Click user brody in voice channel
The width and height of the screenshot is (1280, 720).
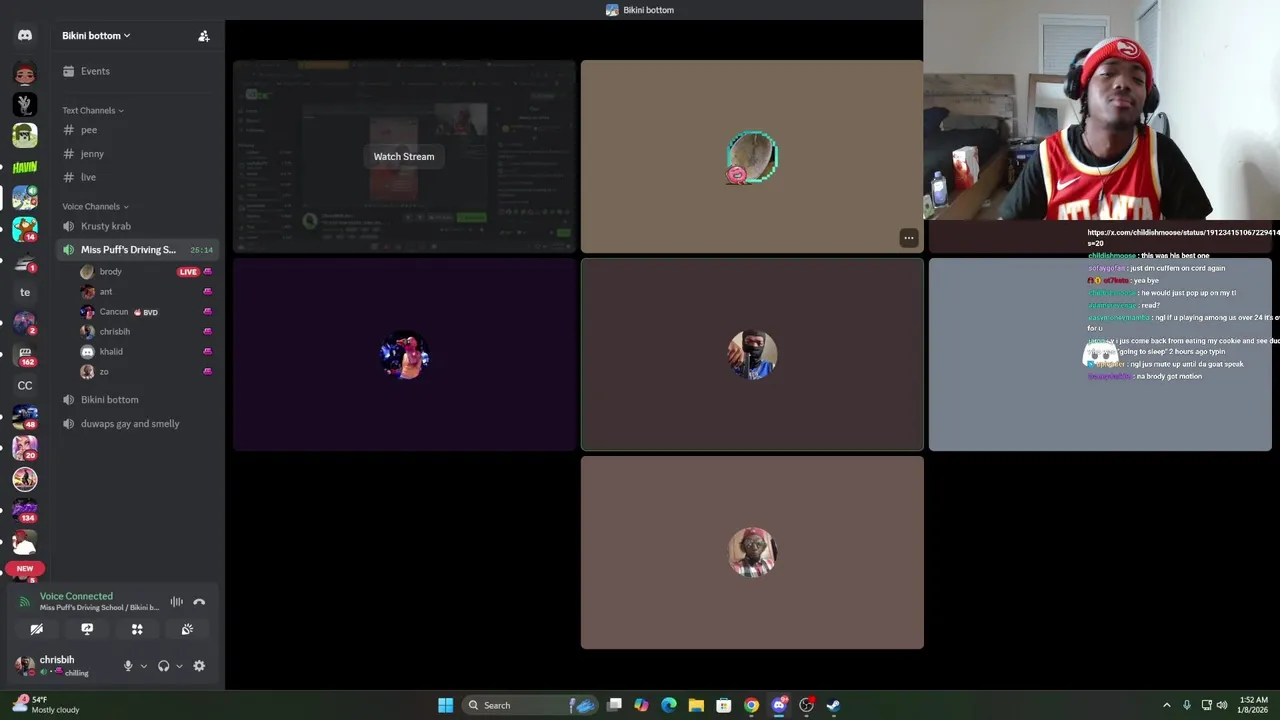[x=110, y=272]
